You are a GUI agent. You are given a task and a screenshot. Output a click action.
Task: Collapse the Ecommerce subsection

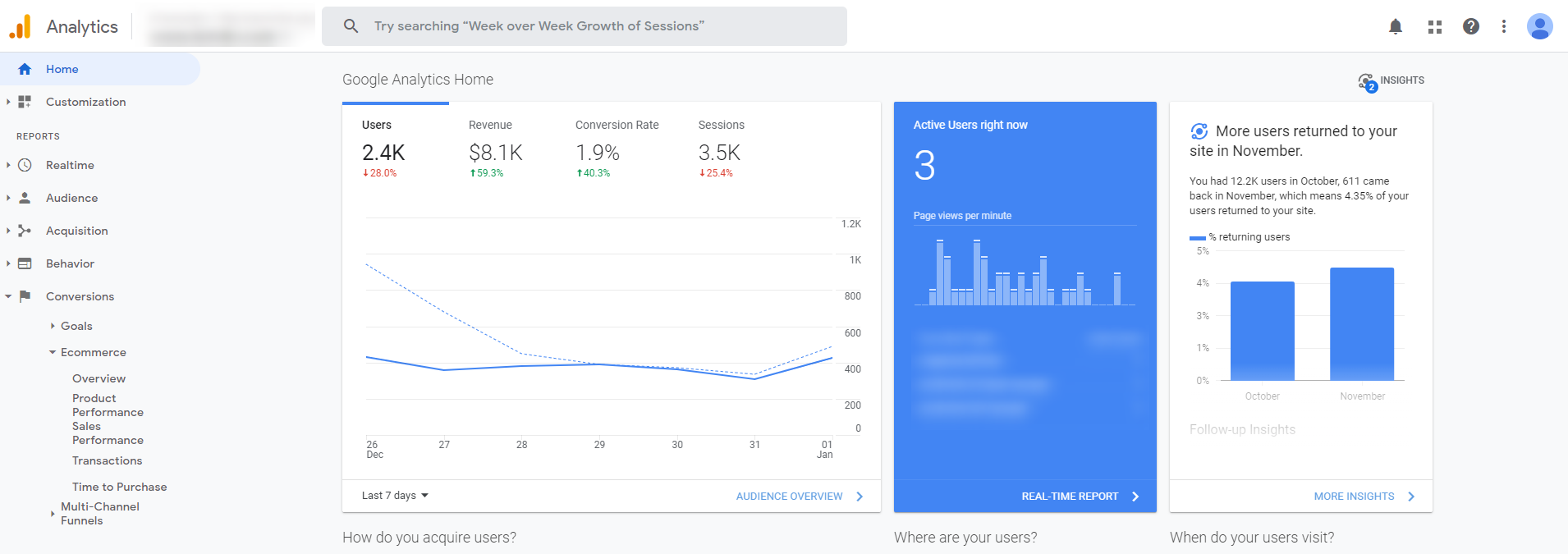point(53,352)
